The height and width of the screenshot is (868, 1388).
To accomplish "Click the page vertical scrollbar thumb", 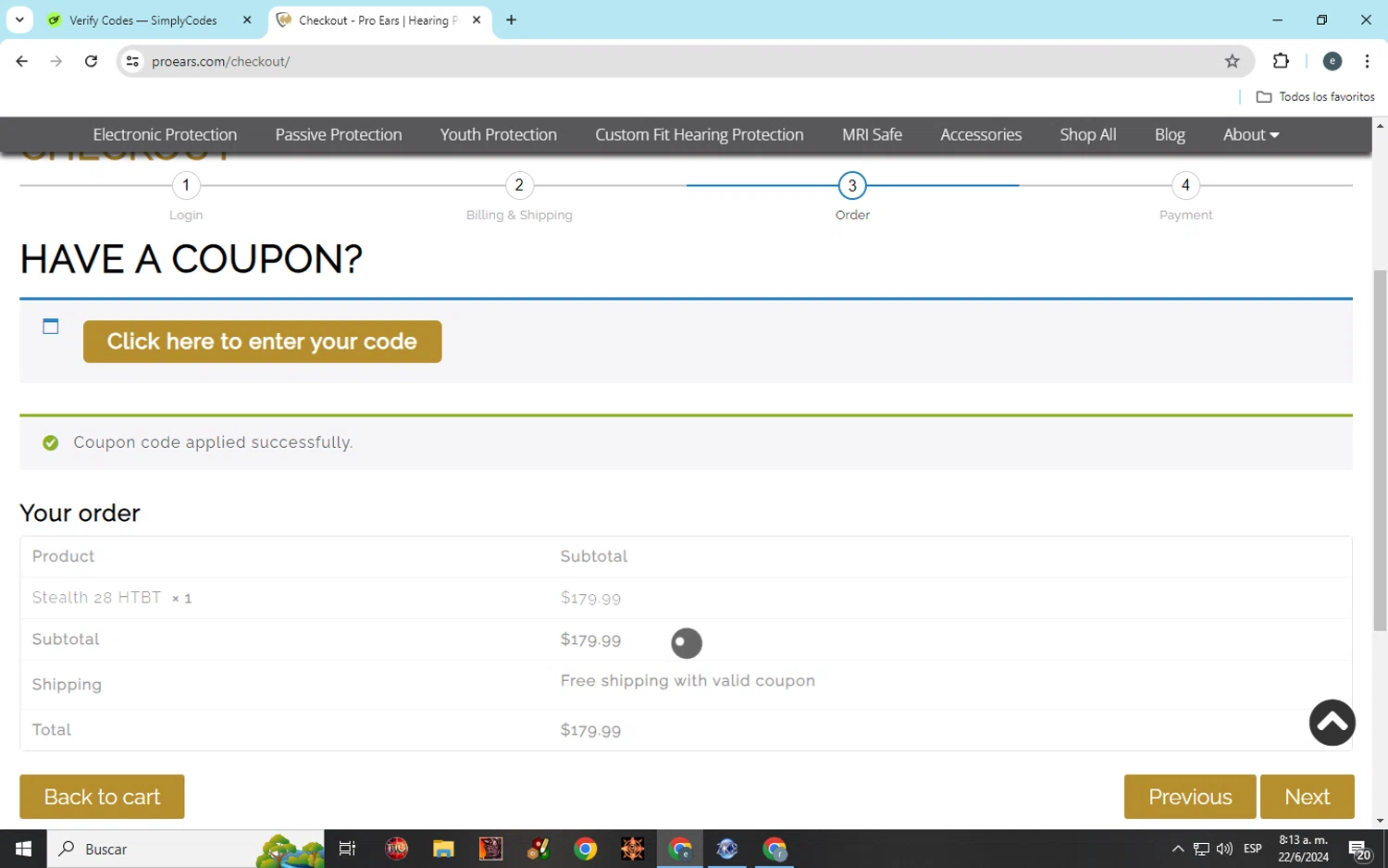I will (1380, 449).
